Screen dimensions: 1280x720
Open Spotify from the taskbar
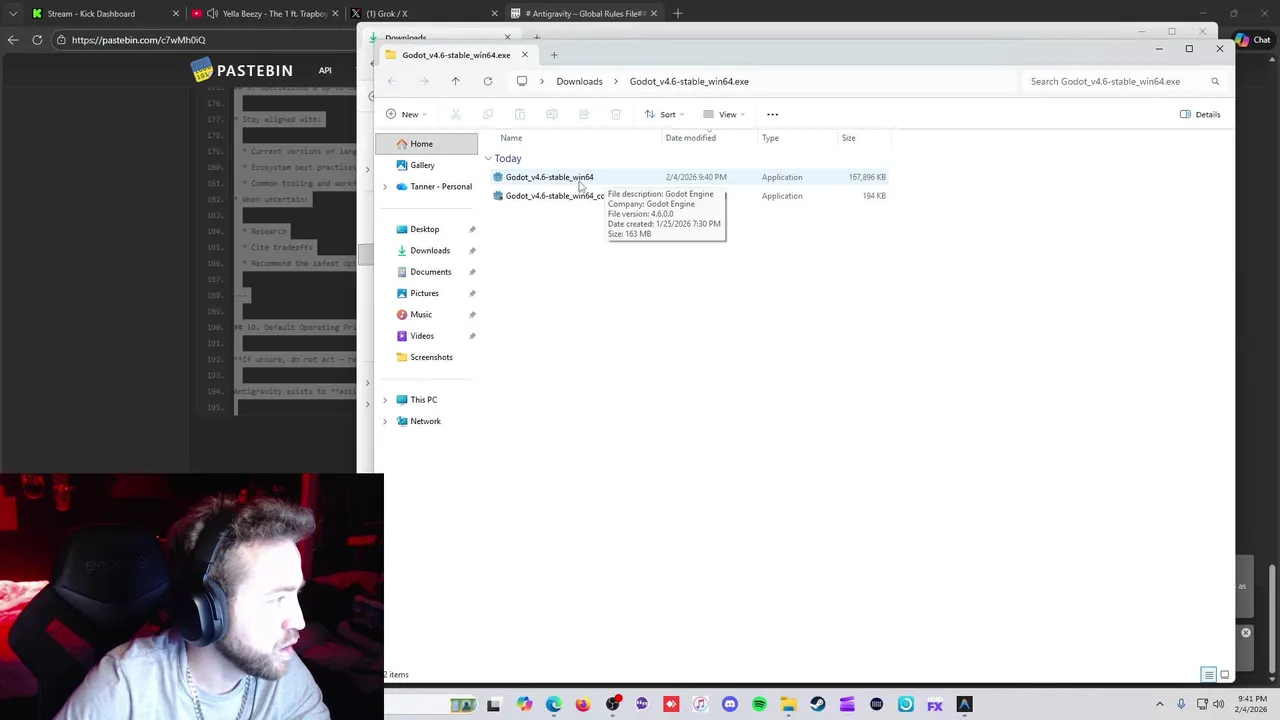(759, 704)
